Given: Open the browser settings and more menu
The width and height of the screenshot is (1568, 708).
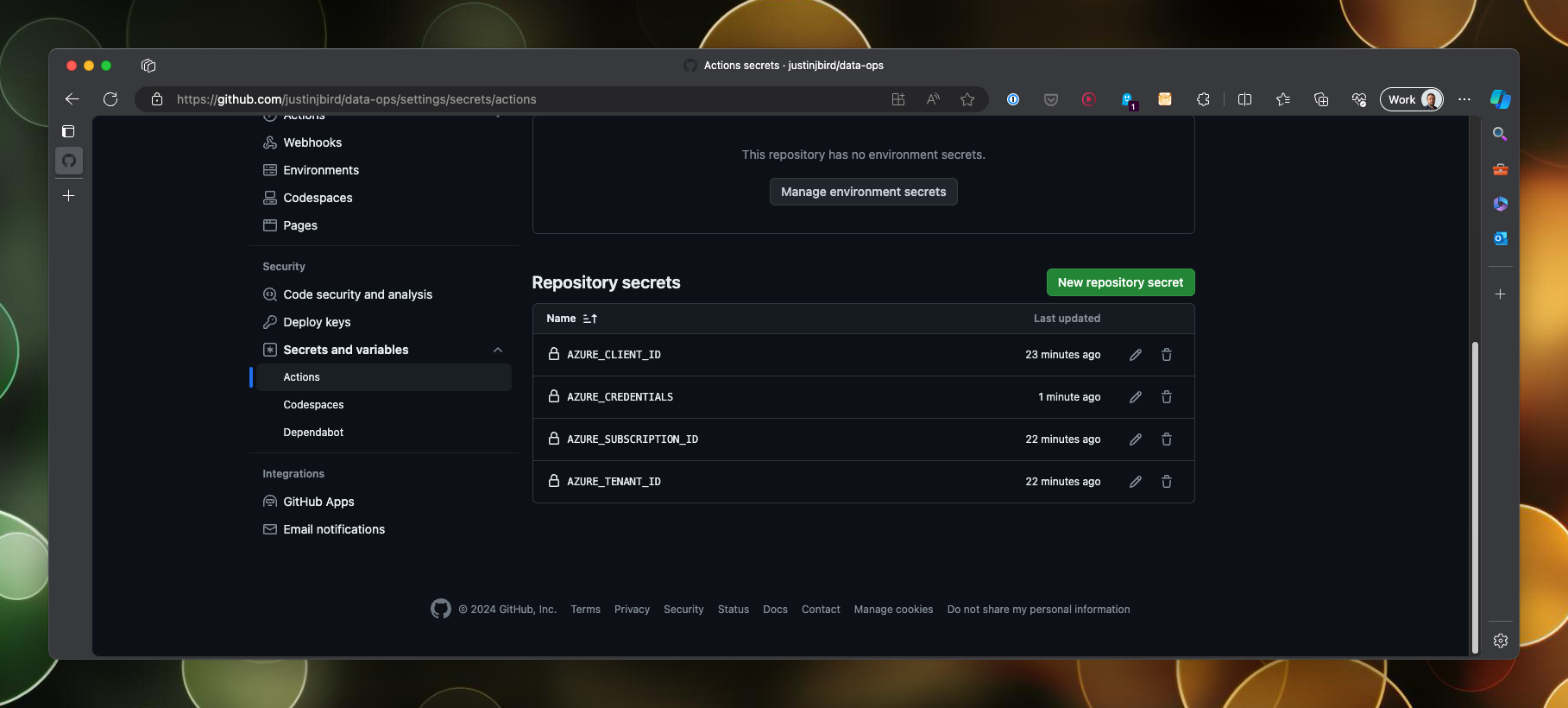Looking at the screenshot, I should (x=1464, y=99).
